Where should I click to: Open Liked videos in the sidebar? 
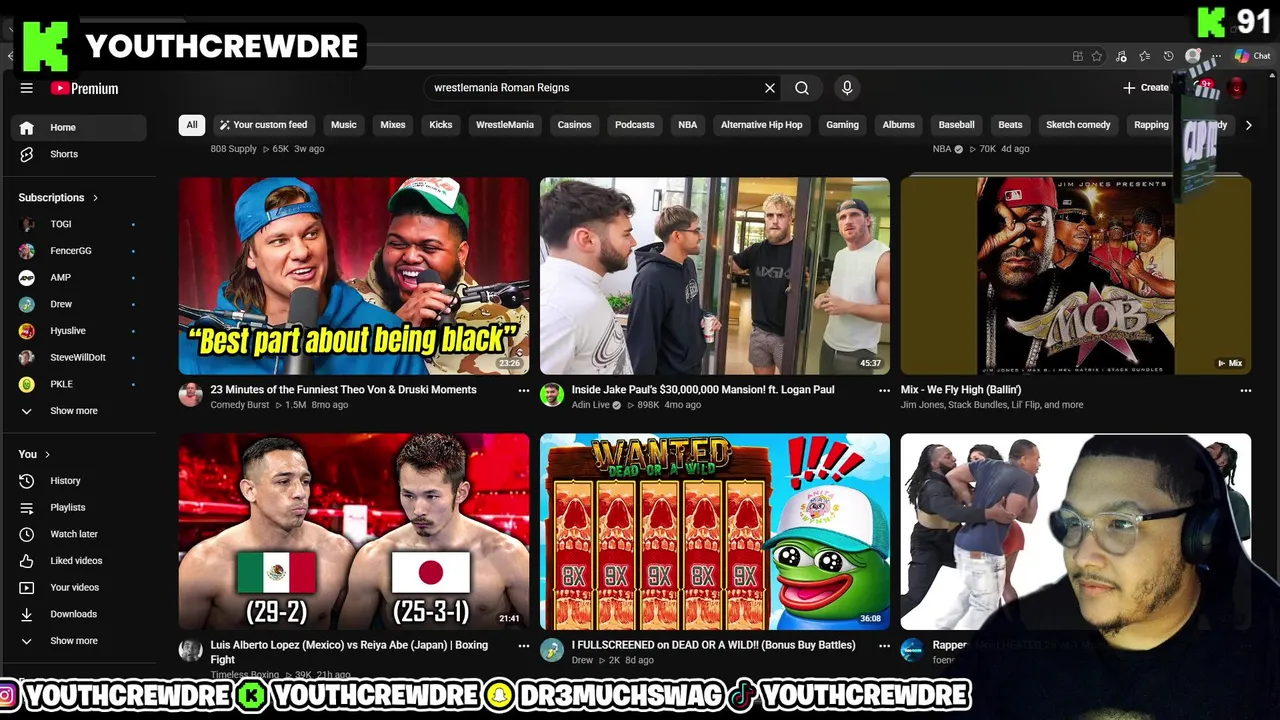[x=79, y=561]
